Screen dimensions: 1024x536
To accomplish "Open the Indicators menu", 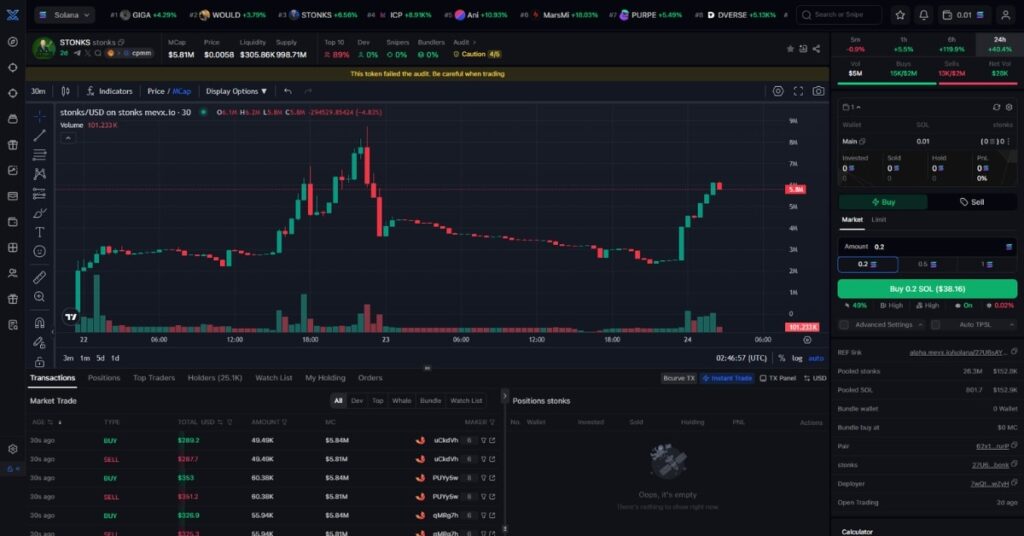I will click(109, 91).
